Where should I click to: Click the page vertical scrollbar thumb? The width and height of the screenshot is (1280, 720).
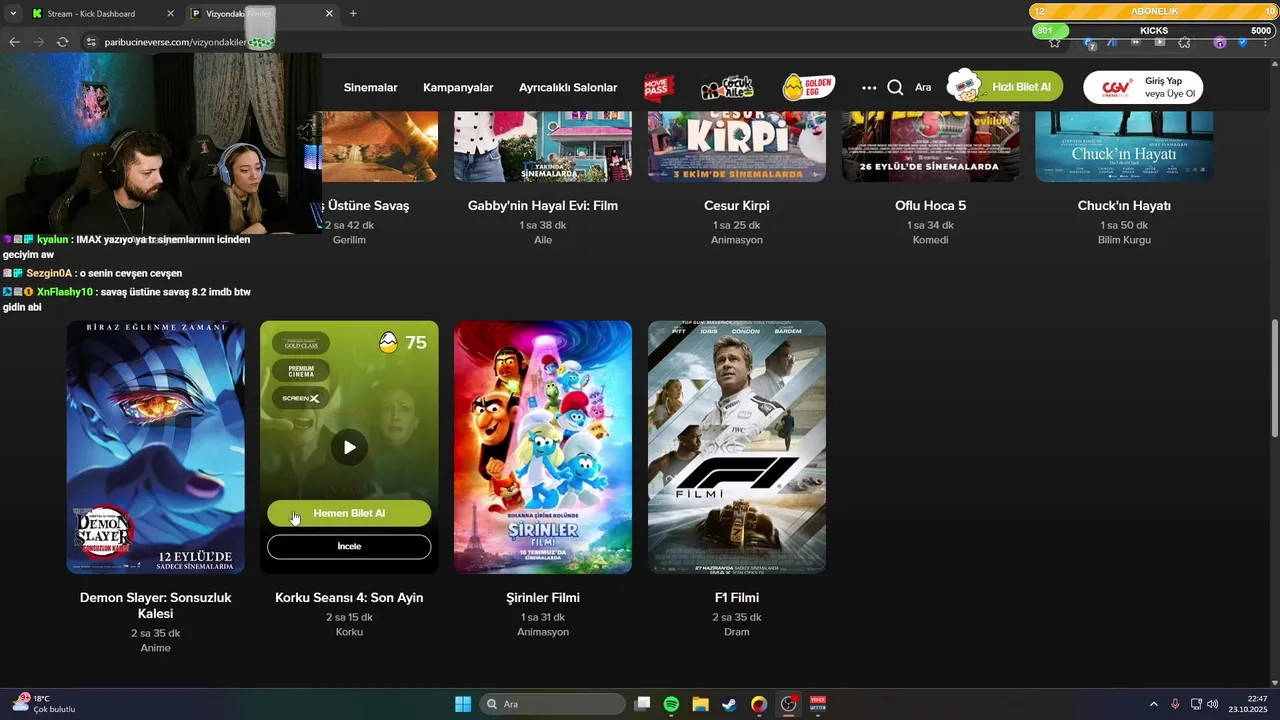pyautogui.click(x=1274, y=378)
